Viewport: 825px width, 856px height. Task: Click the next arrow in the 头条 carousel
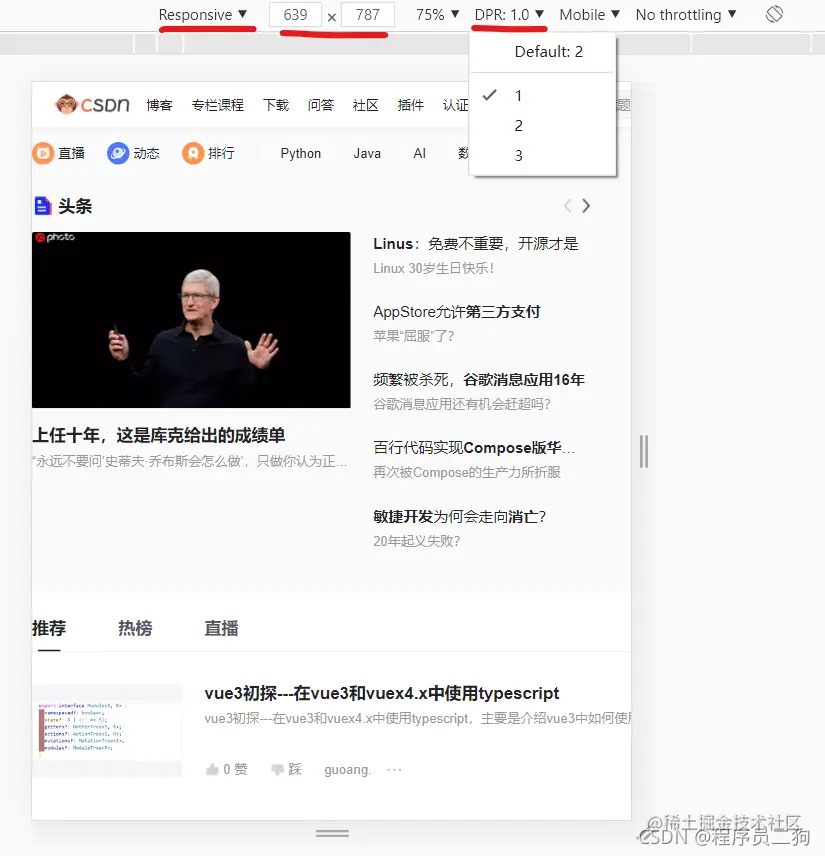coord(586,205)
